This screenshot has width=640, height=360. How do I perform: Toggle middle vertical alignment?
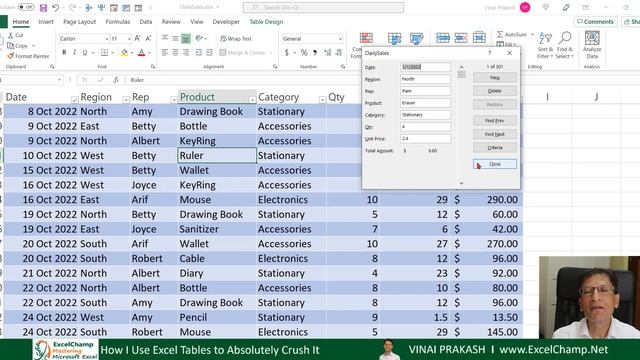point(175,38)
